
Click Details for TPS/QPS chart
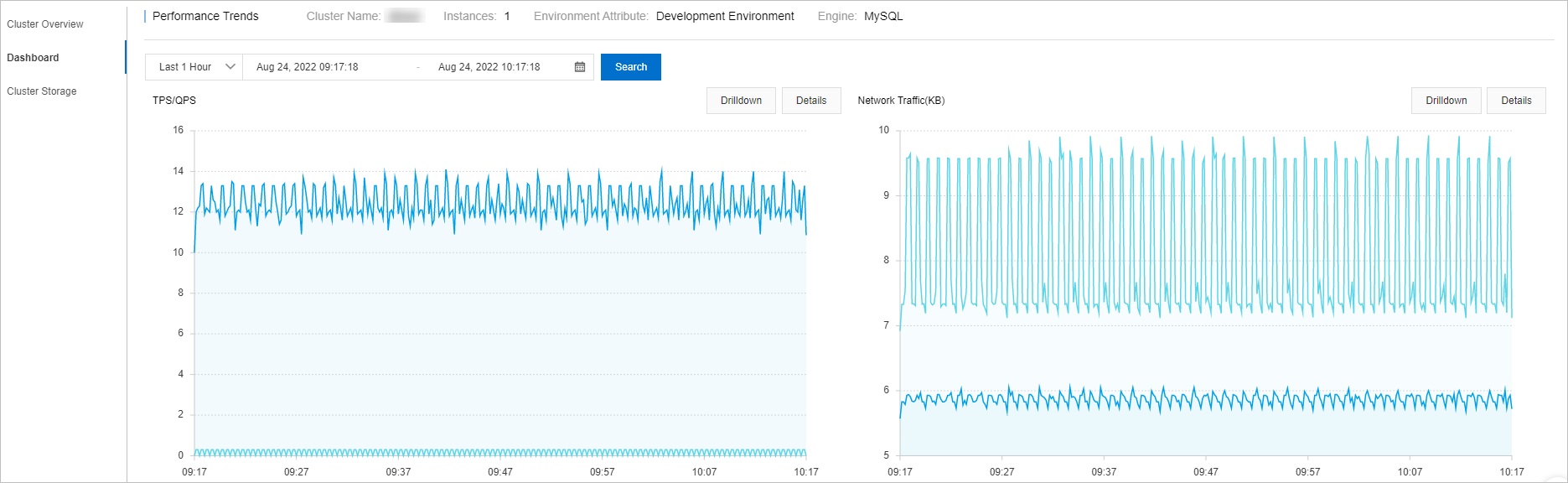pos(811,101)
